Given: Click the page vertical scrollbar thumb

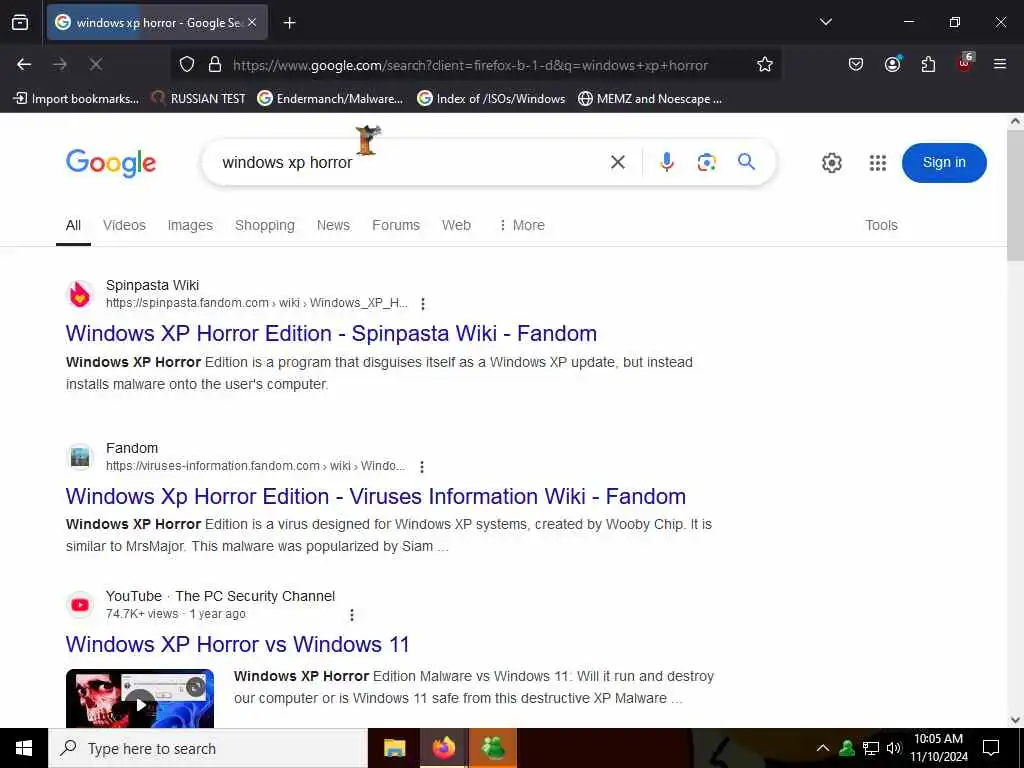Looking at the screenshot, I should [x=1016, y=196].
